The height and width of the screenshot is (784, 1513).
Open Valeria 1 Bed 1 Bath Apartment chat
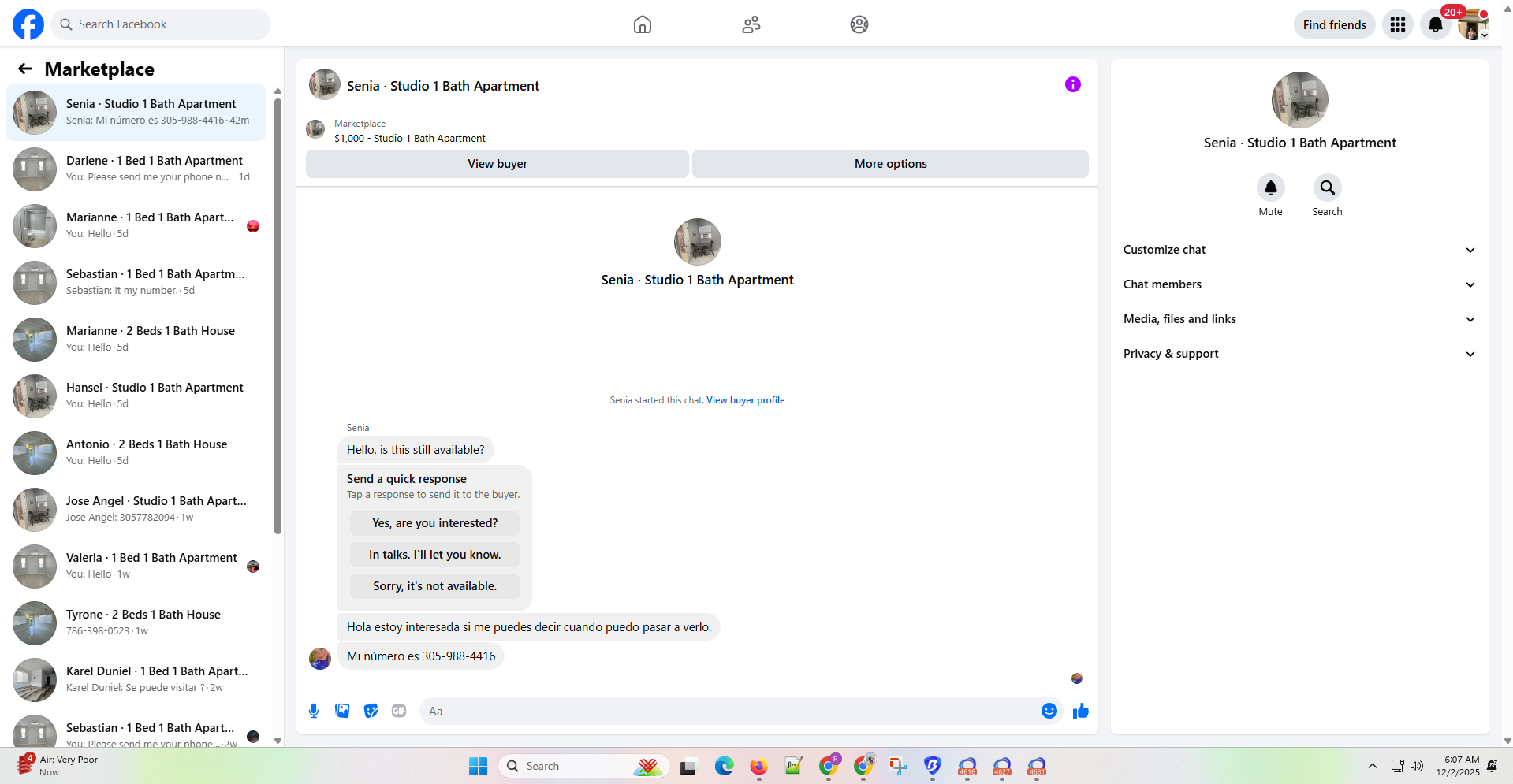coord(136,566)
